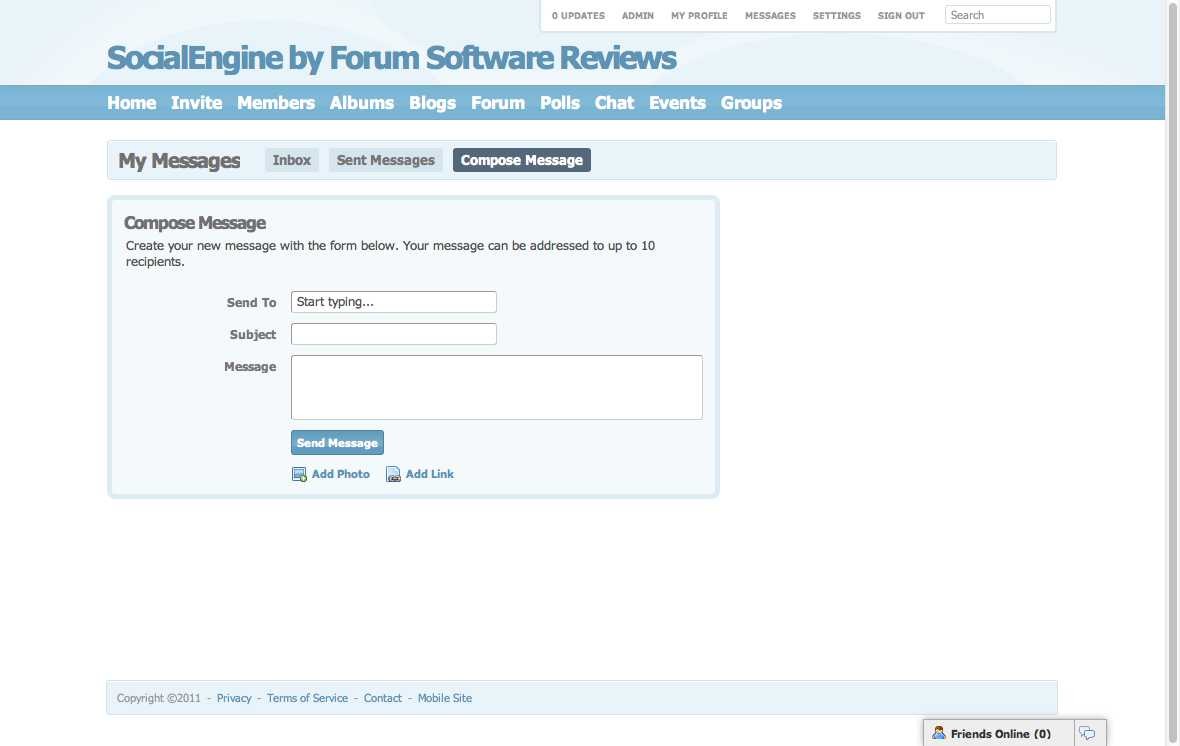Click the Add Link page icon
The width and height of the screenshot is (1180, 746).
[393, 474]
